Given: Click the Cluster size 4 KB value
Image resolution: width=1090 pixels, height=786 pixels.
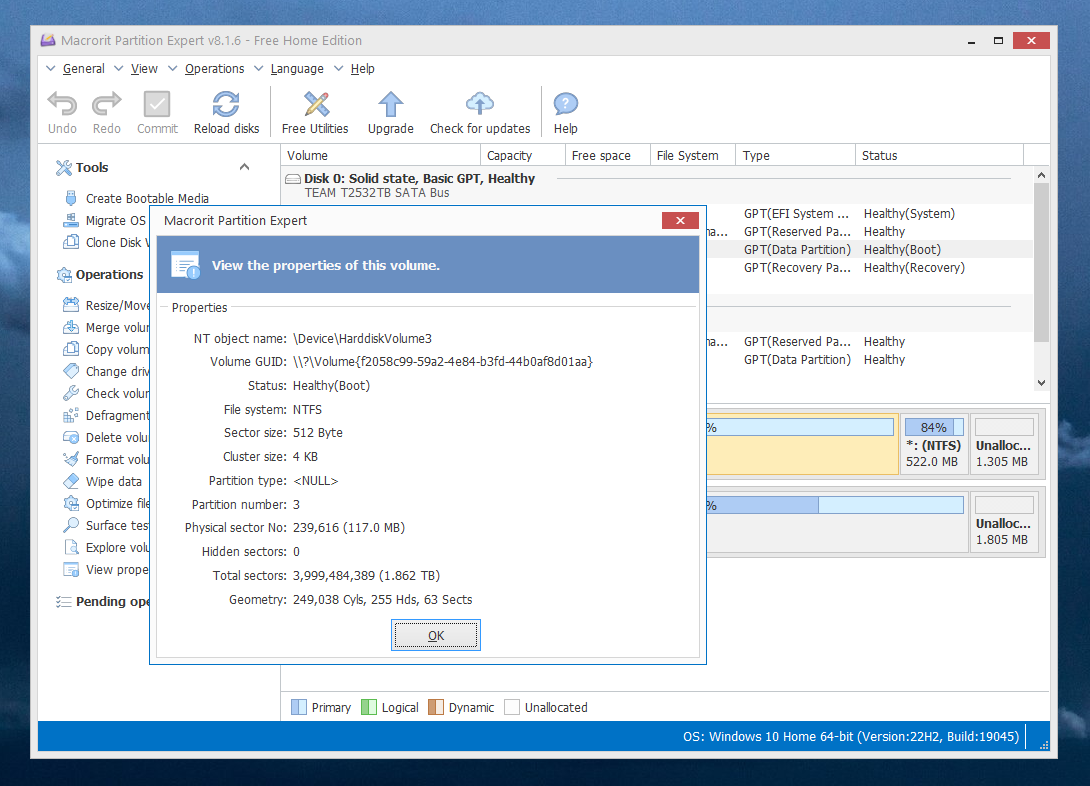Looking at the screenshot, I should point(305,457).
